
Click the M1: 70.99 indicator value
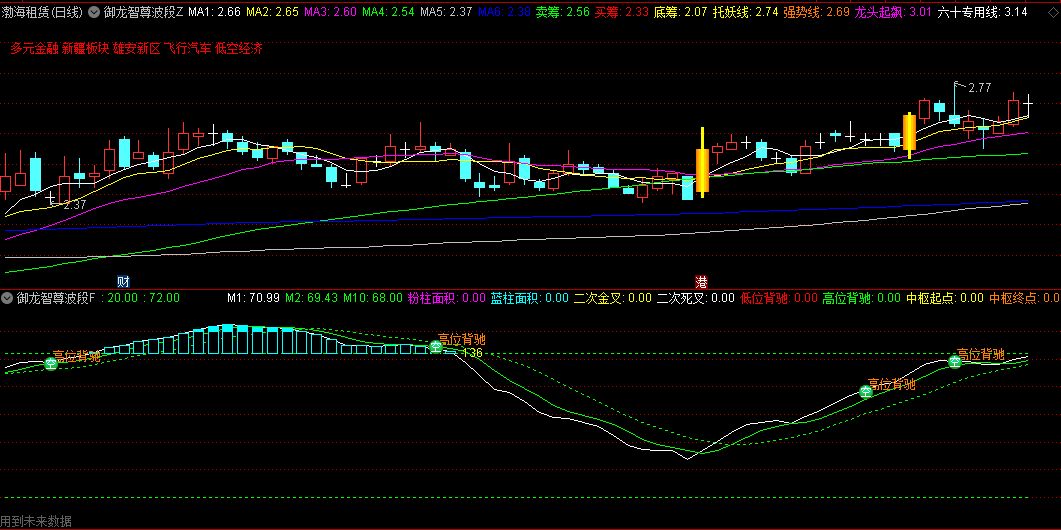[x=253, y=298]
